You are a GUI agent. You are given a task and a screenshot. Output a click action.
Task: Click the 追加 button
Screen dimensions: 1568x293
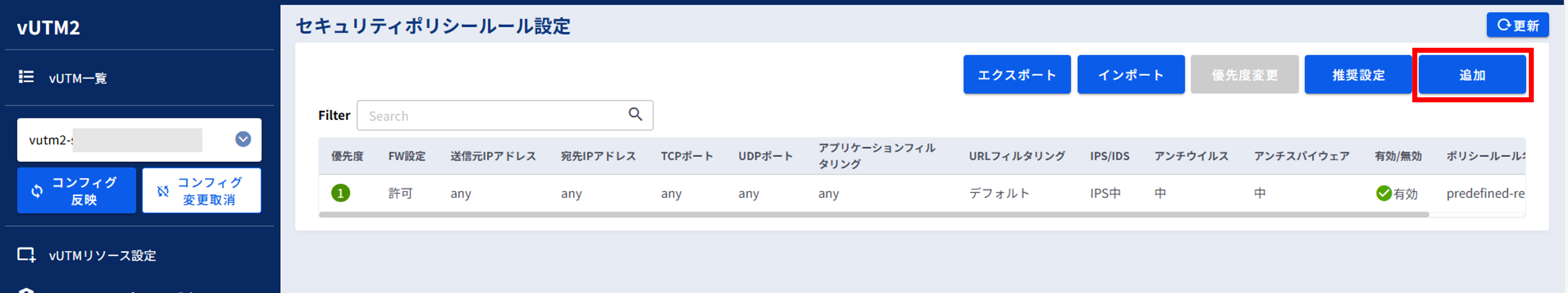[1472, 74]
